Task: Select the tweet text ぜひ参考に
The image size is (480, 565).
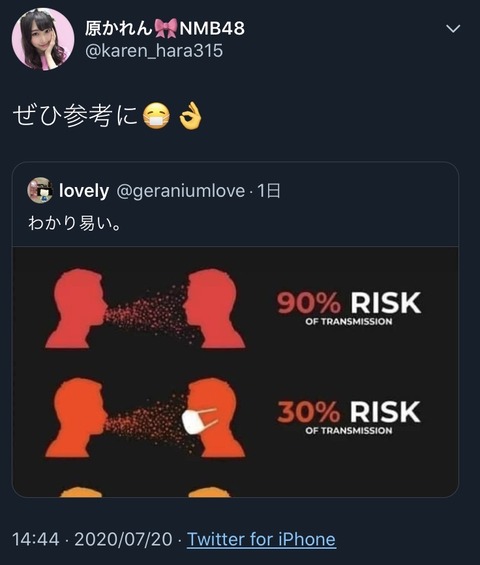Action: 76,116
